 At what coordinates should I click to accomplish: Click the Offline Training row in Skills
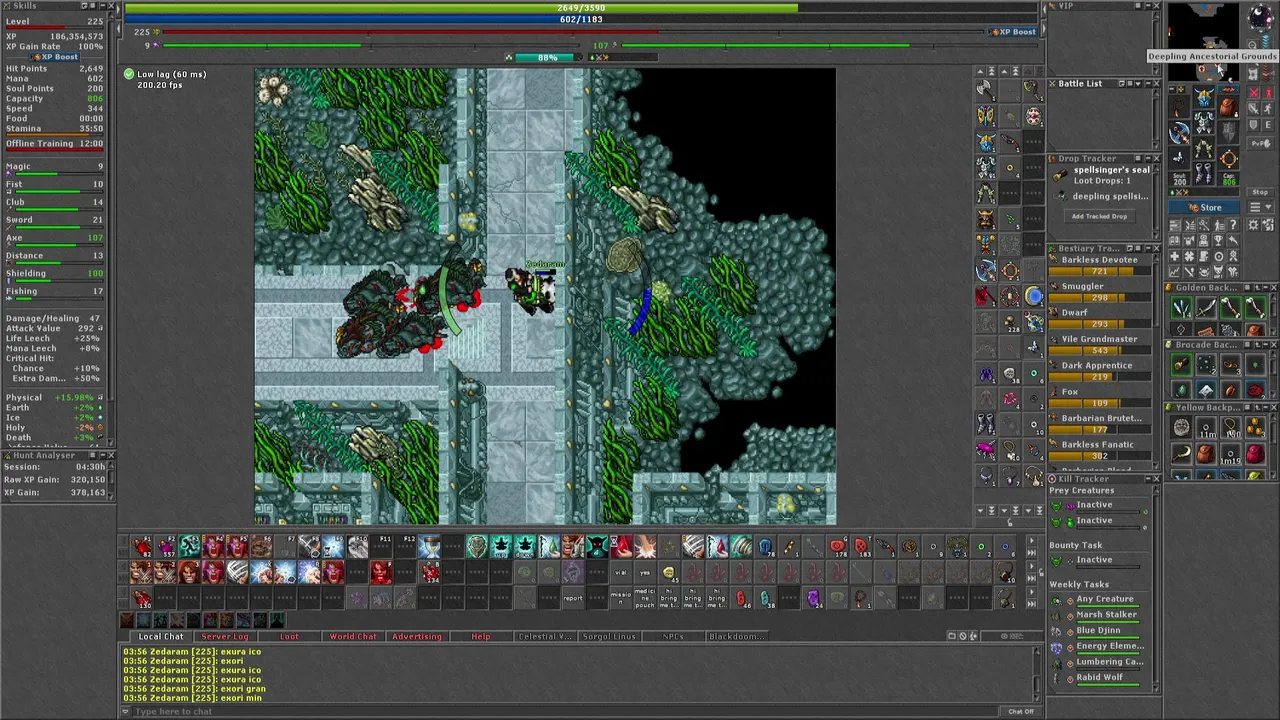pyautogui.click(x=54, y=143)
